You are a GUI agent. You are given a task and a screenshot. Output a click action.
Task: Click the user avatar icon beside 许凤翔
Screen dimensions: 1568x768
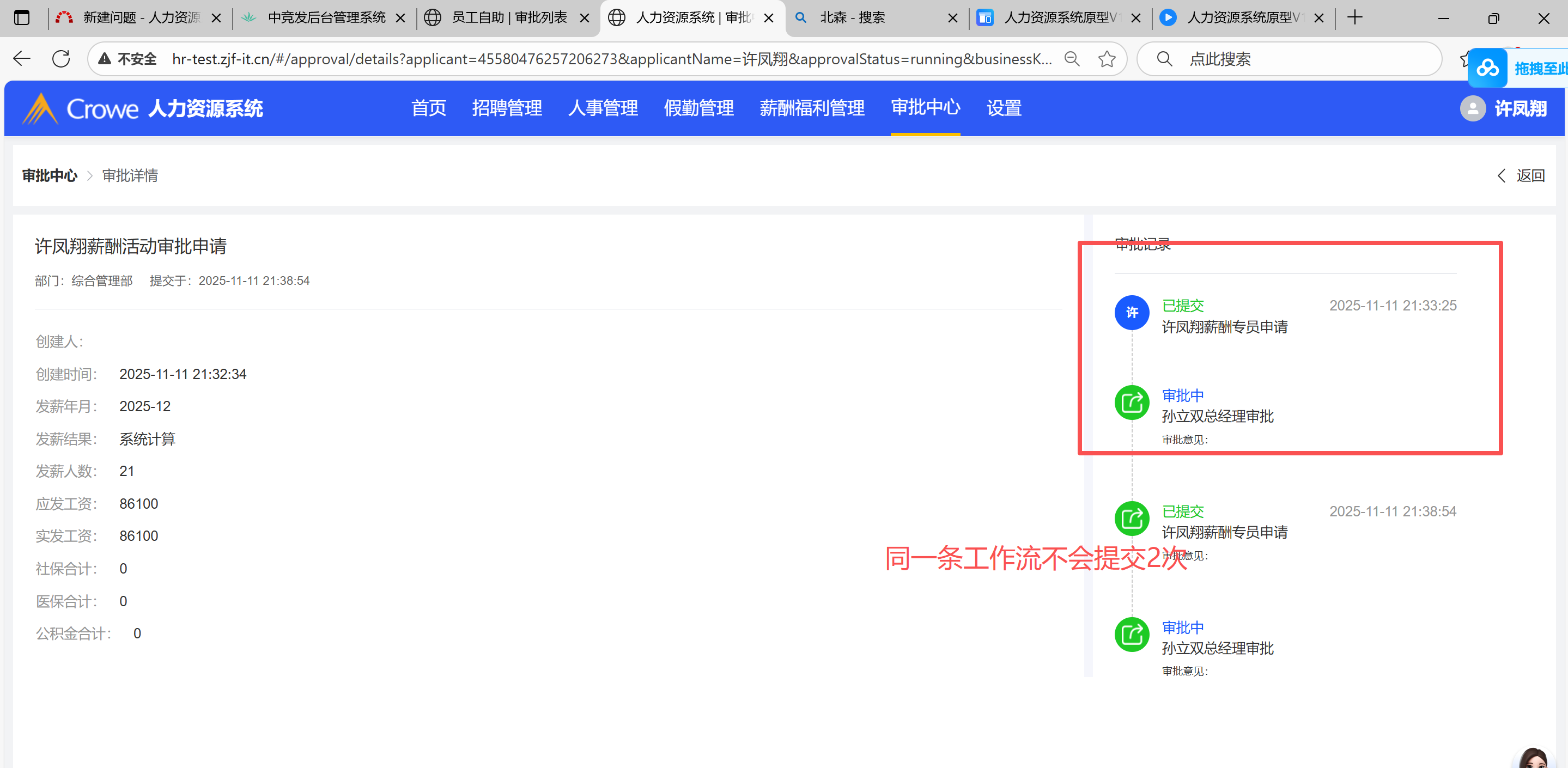pos(1473,108)
